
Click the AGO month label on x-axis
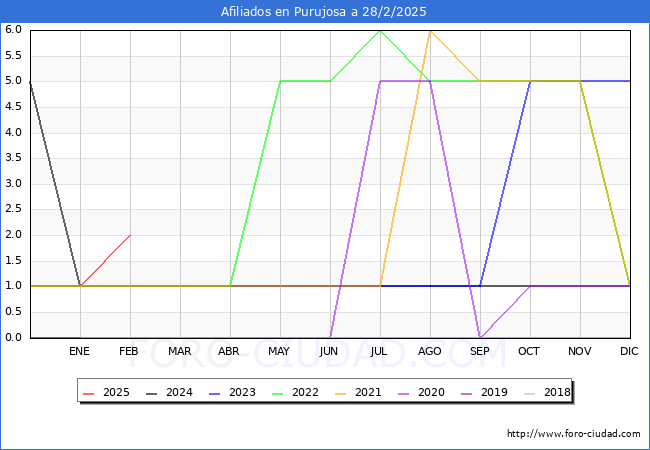click(x=429, y=351)
